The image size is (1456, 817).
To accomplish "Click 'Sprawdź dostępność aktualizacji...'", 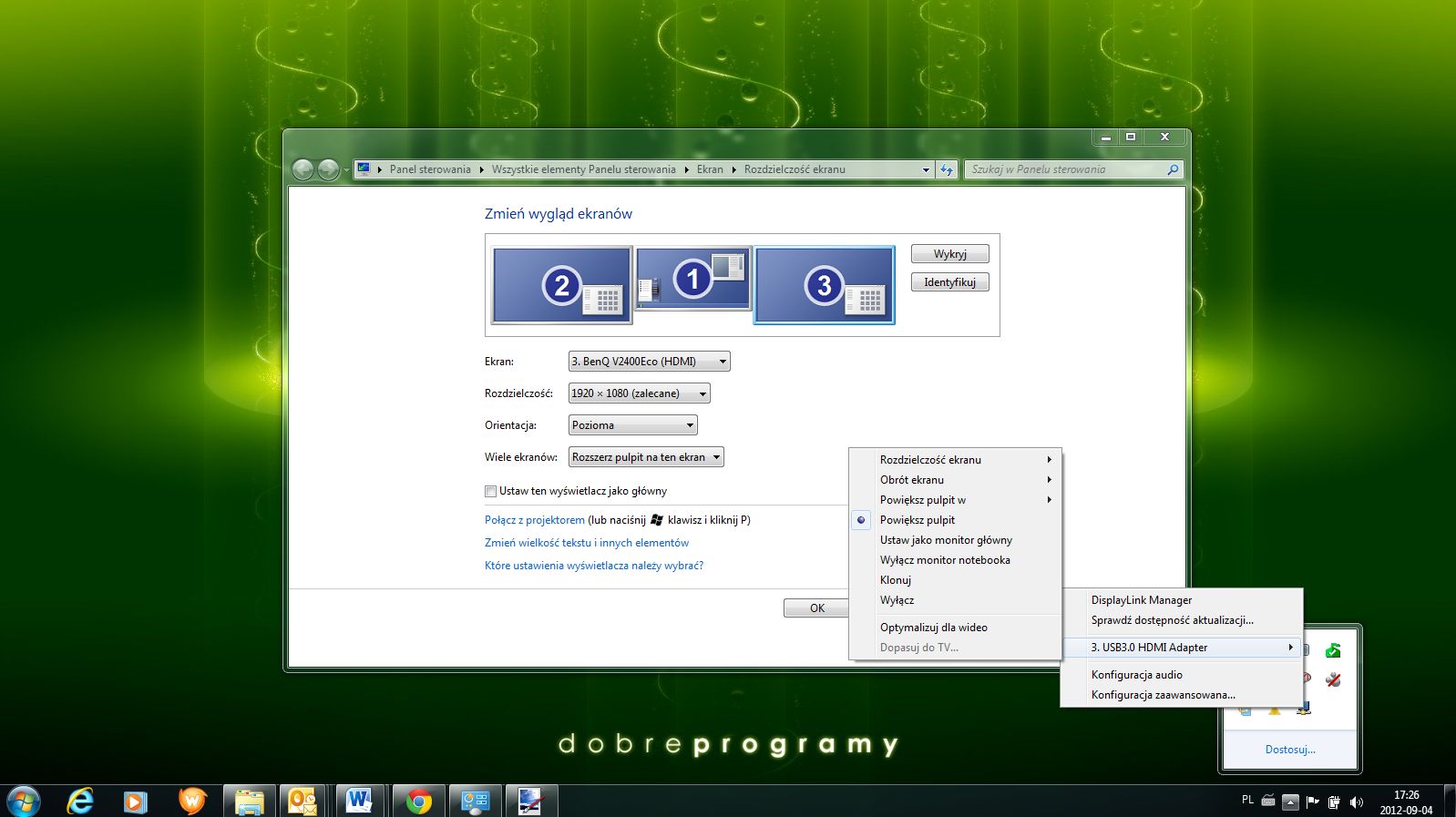I will pos(1182,620).
